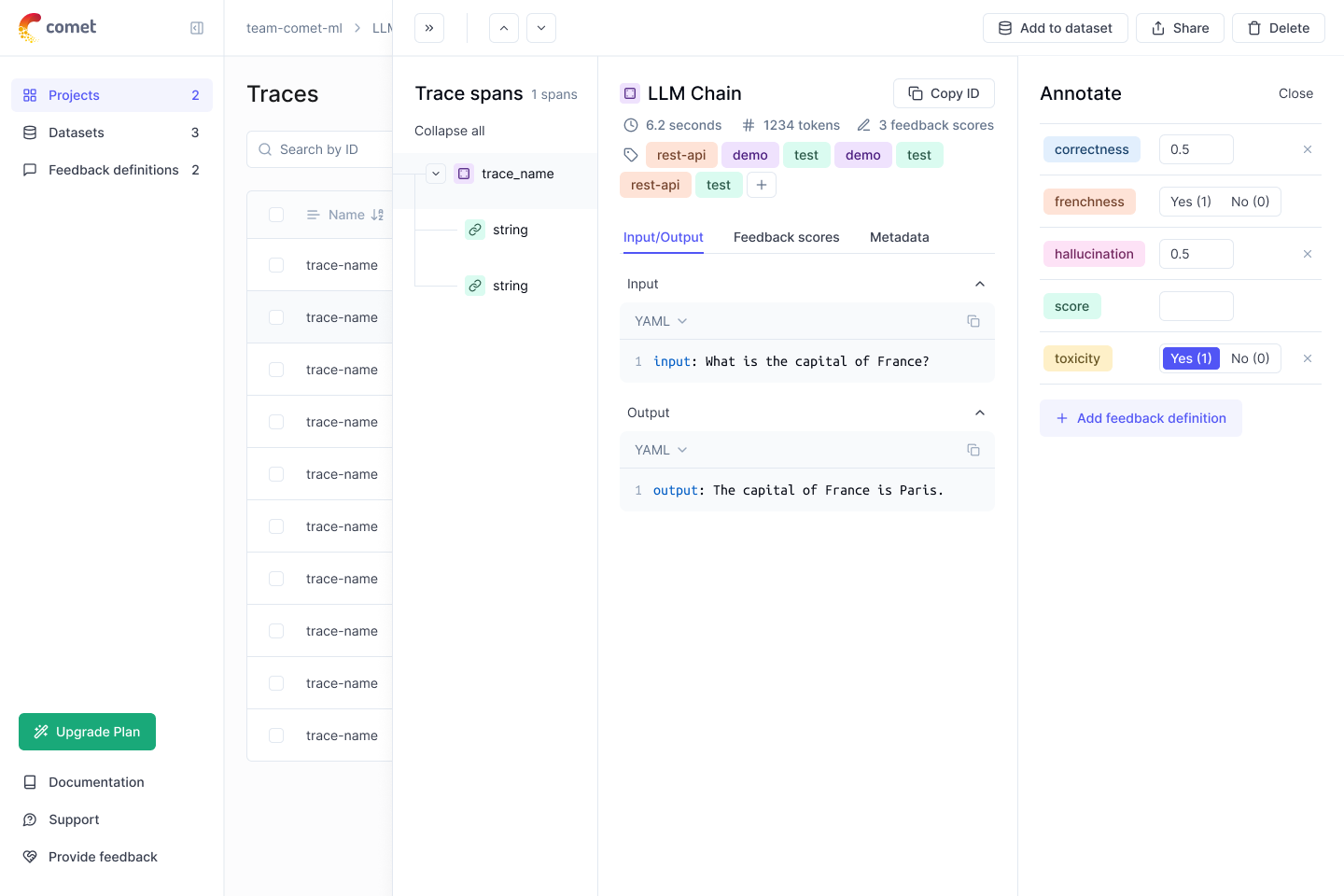Image resolution: width=1344 pixels, height=896 pixels.
Task: Go to next trace with down arrow
Action: [541, 28]
